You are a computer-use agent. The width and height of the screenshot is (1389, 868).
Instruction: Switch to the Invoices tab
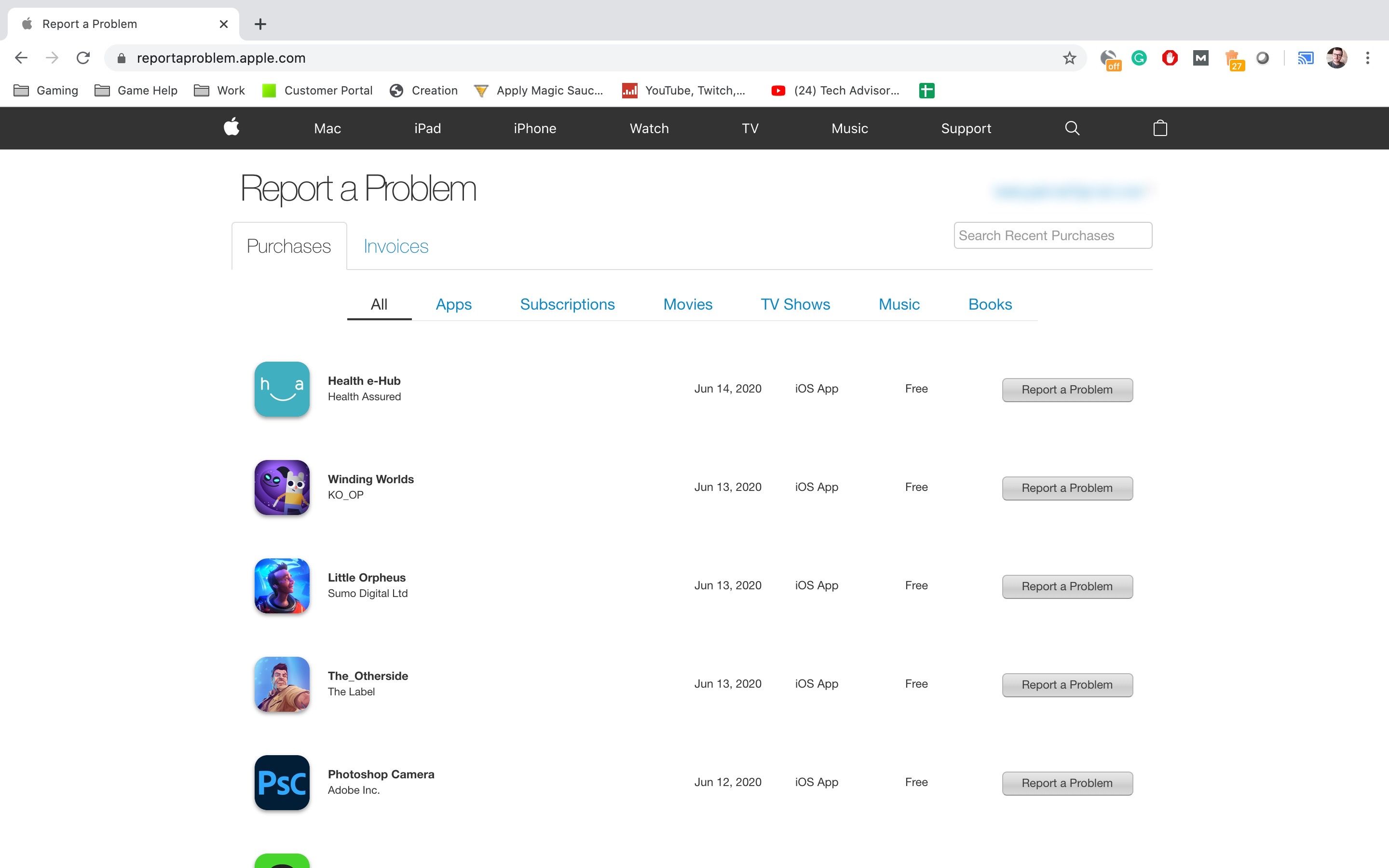(x=395, y=246)
